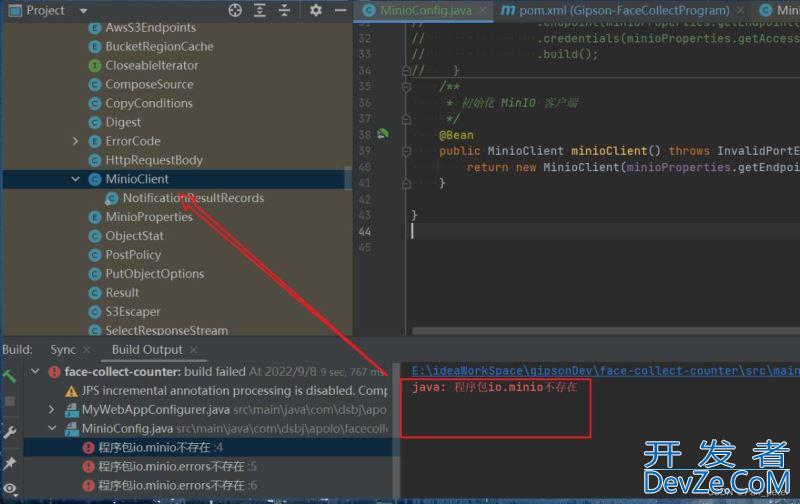Image resolution: width=800 pixels, height=504 pixels.
Task: Click the locate/select opened file crosshair icon
Action: [x=235, y=10]
